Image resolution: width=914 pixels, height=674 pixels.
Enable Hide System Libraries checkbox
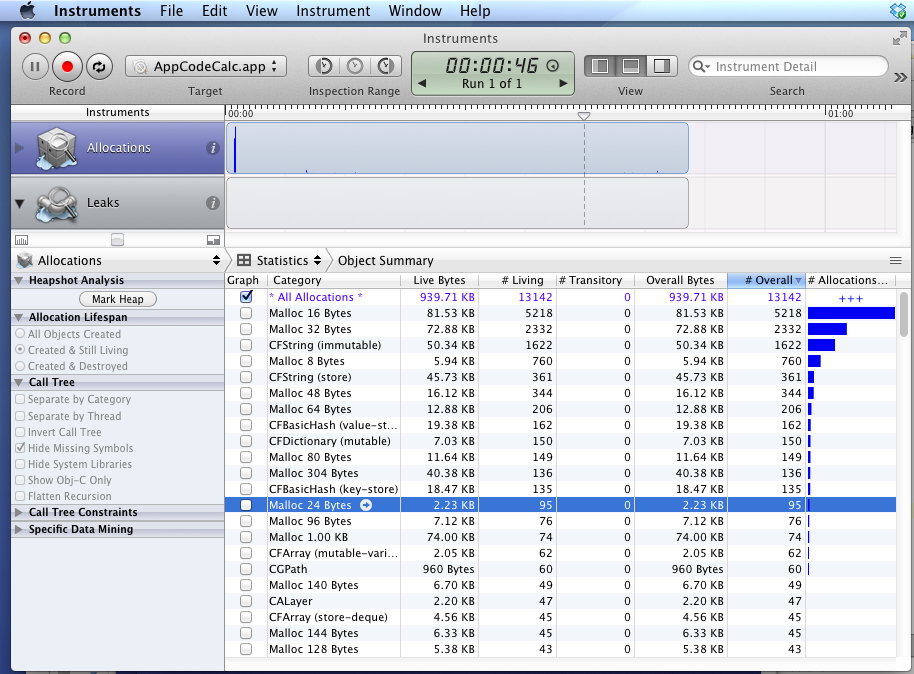(x=20, y=464)
